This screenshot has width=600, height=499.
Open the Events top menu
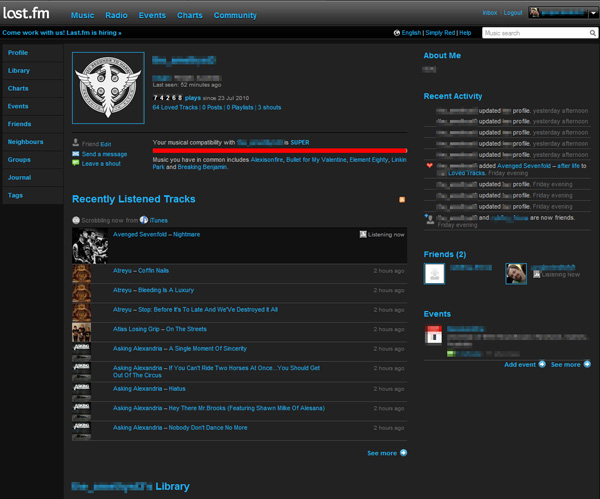[152, 15]
